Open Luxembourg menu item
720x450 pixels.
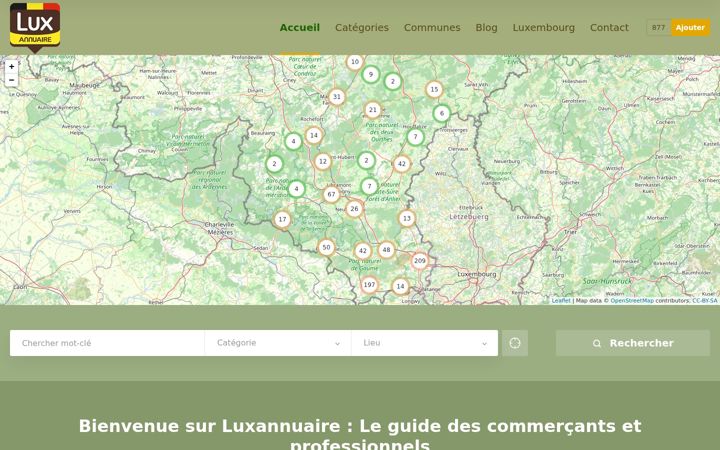click(x=544, y=28)
